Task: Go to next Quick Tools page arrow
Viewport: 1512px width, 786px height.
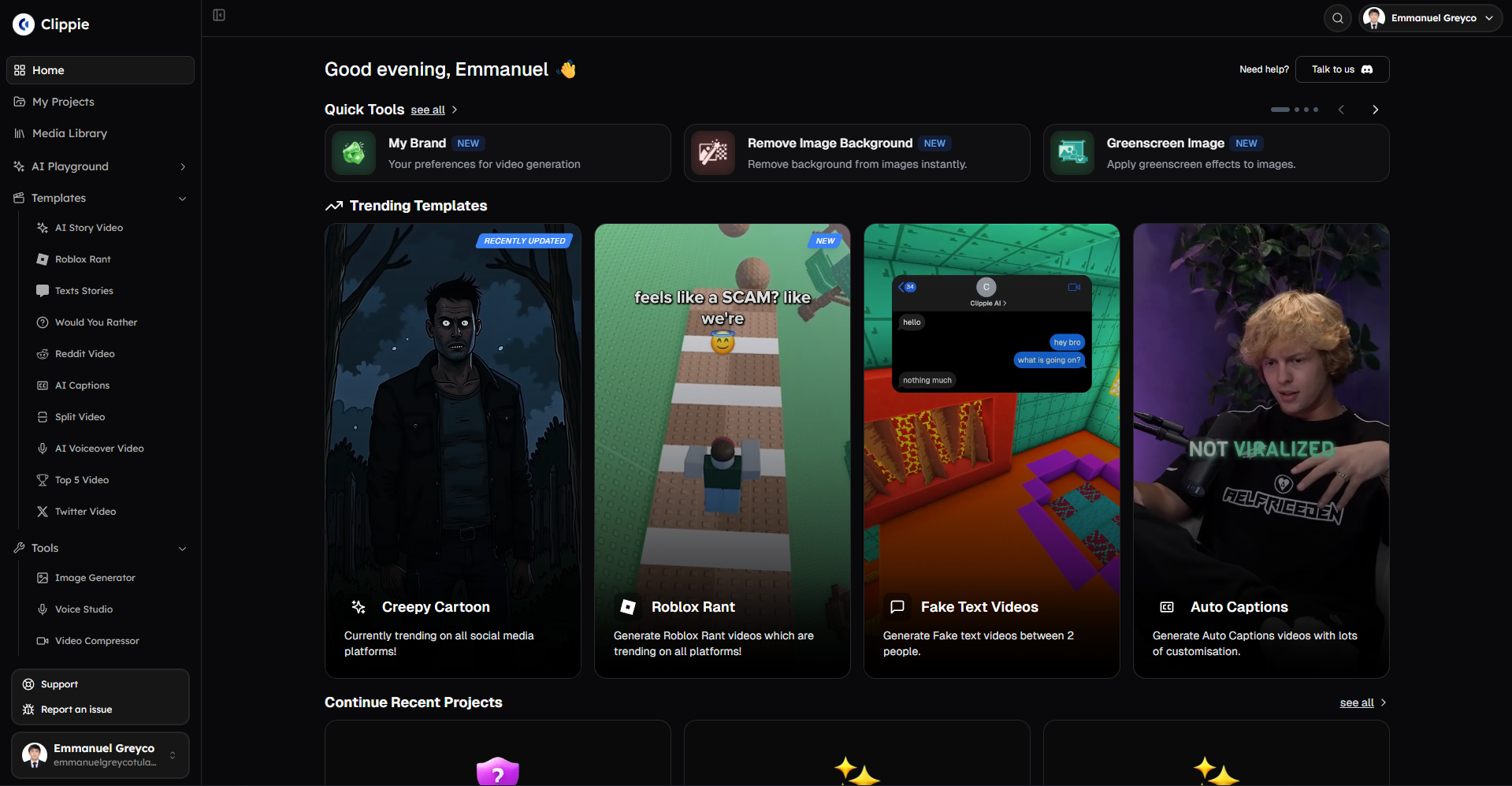Action: (1375, 110)
